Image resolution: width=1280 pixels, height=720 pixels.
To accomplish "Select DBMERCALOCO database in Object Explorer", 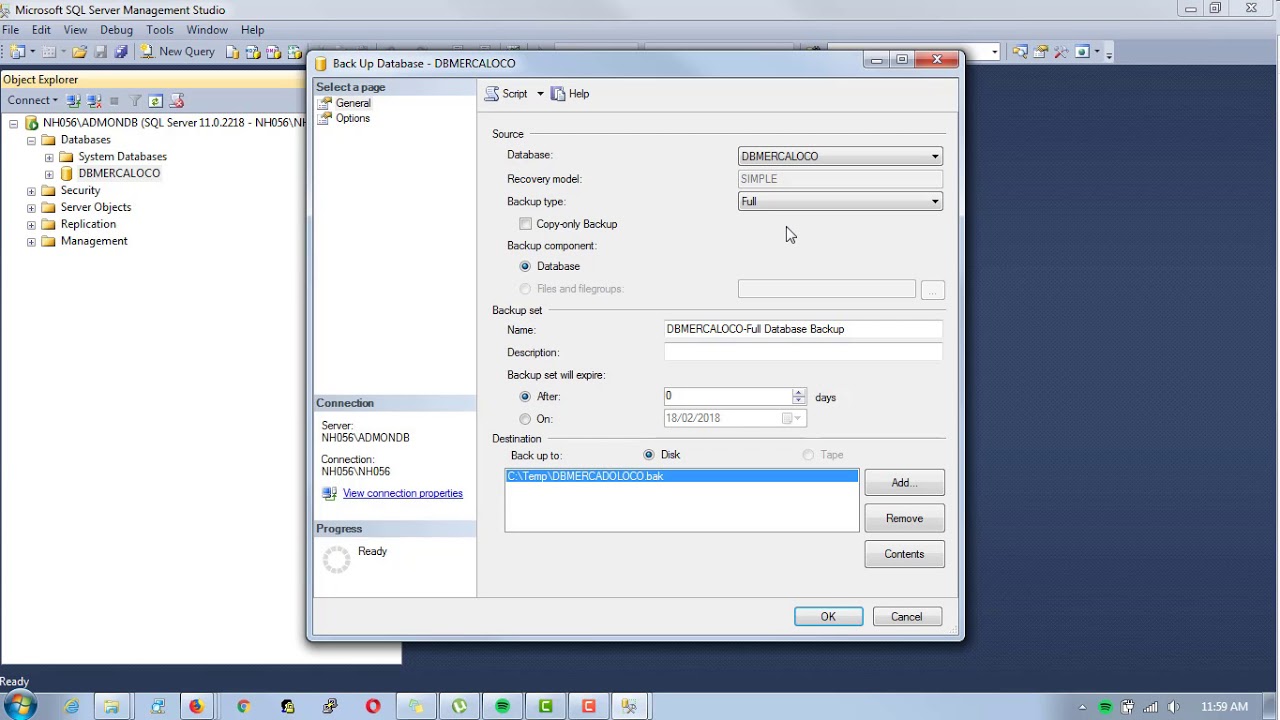I will [x=119, y=173].
